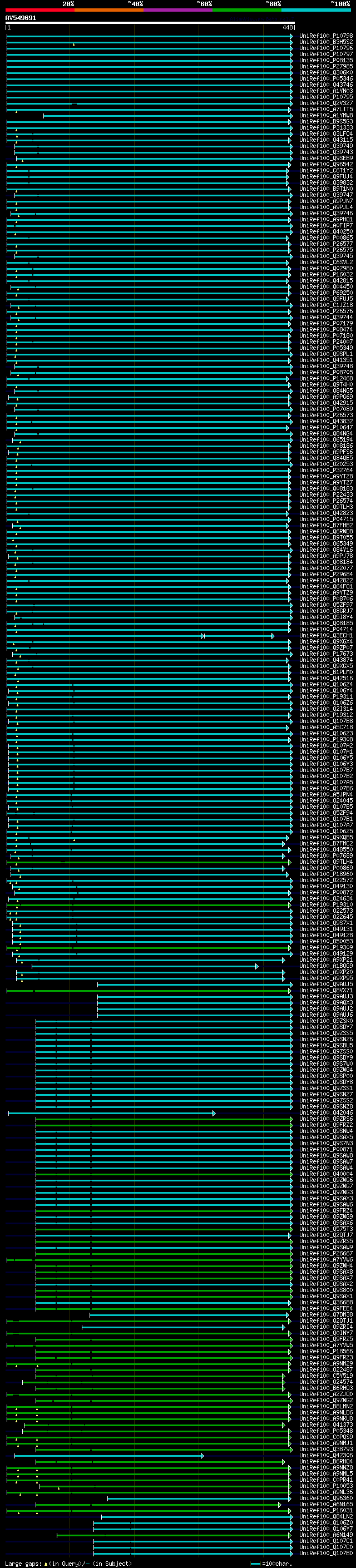This screenshot has width=356, height=1568.
Task: Open hit UniRef100_Q0INY7
Action: 326,1333
